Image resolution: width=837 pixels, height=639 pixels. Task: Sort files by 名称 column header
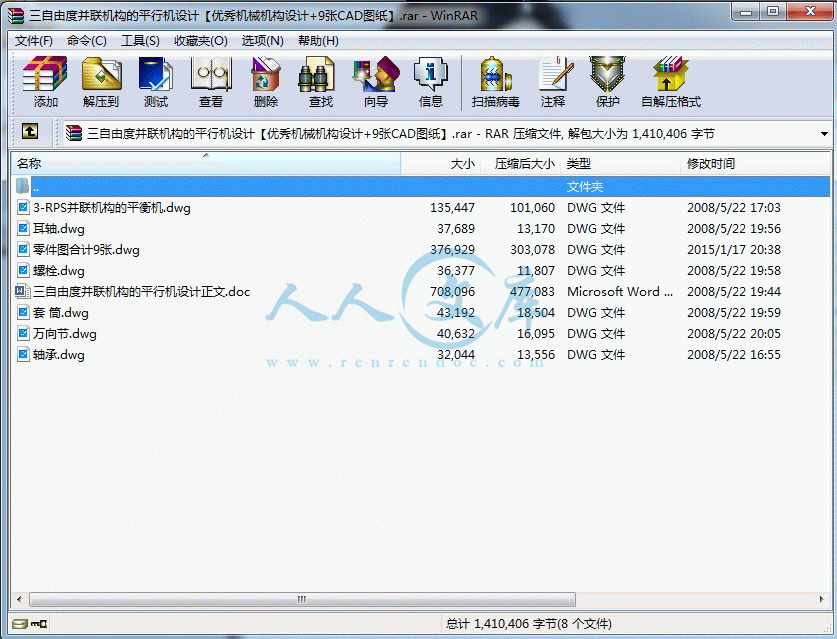point(206,163)
